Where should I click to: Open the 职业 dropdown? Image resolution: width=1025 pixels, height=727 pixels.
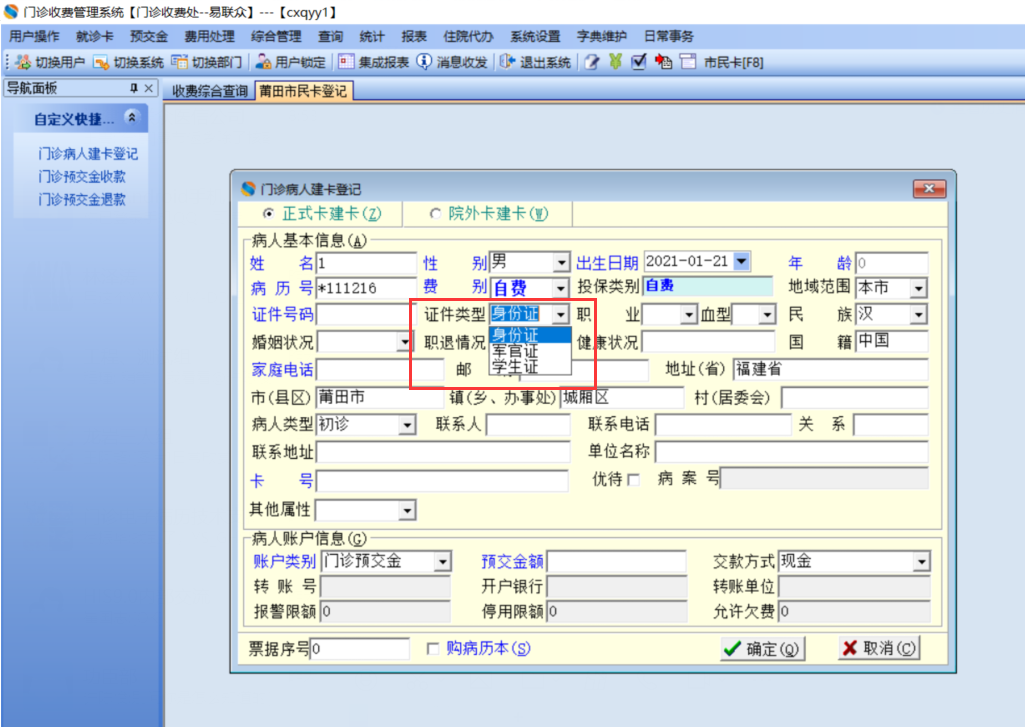[689, 315]
